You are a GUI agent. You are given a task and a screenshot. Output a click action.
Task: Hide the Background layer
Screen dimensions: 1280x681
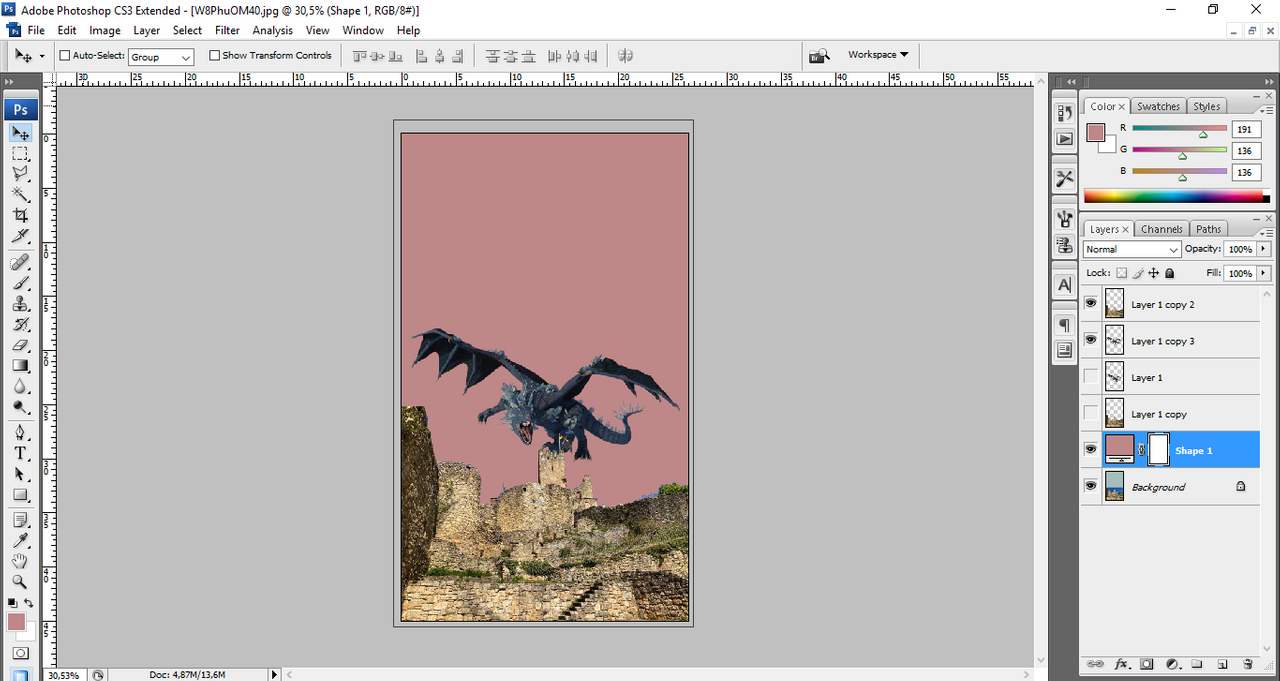pyautogui.click(x=1090, y=487)
